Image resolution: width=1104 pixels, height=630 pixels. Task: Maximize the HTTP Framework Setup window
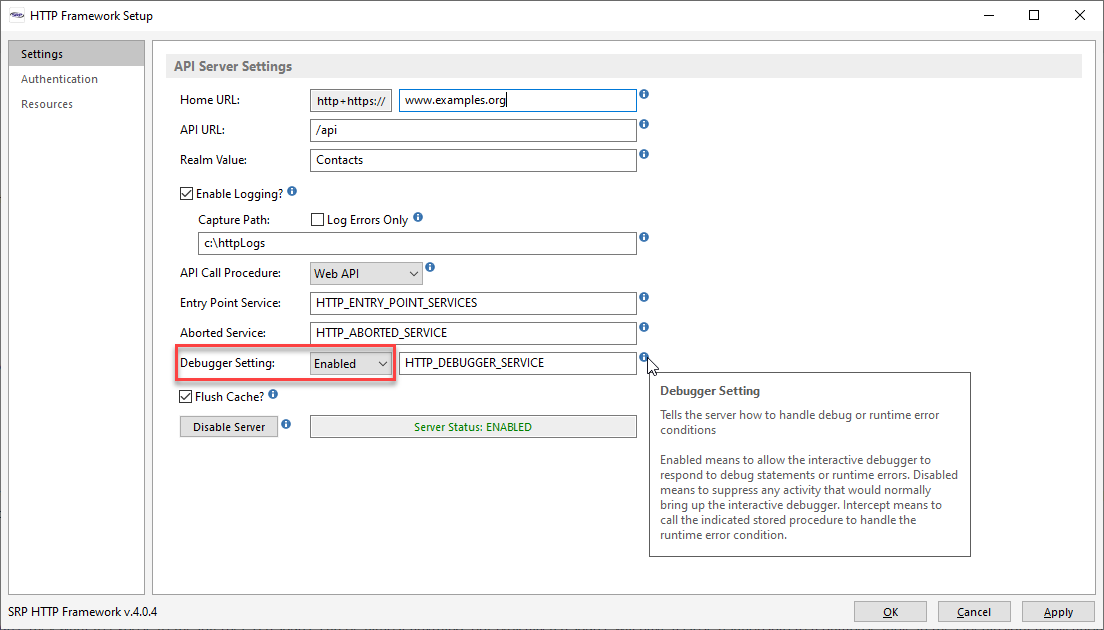(x=1034, y=15)
